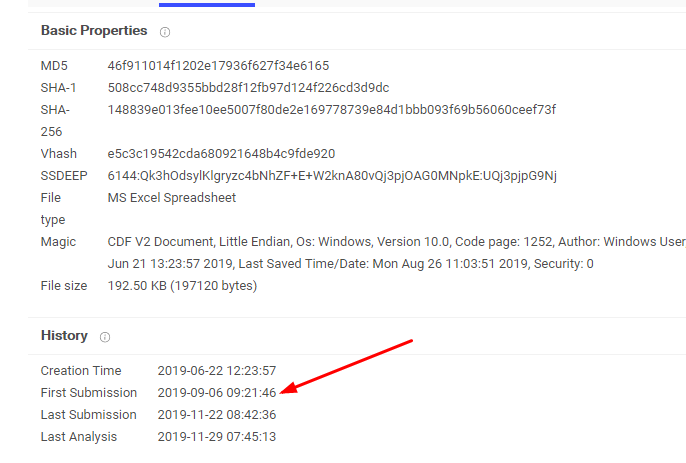Select the SHA-256 hash value
This screenshot has height=463, width=686.
(331, 110)
